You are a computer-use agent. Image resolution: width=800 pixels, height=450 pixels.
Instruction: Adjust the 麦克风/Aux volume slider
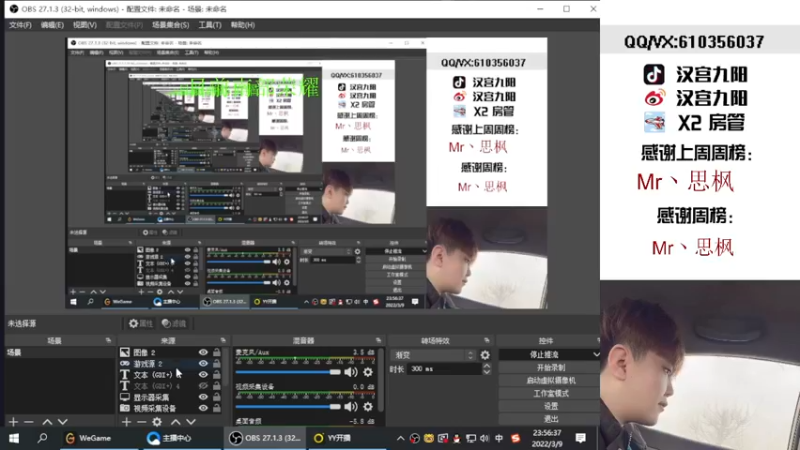[288, 372]
